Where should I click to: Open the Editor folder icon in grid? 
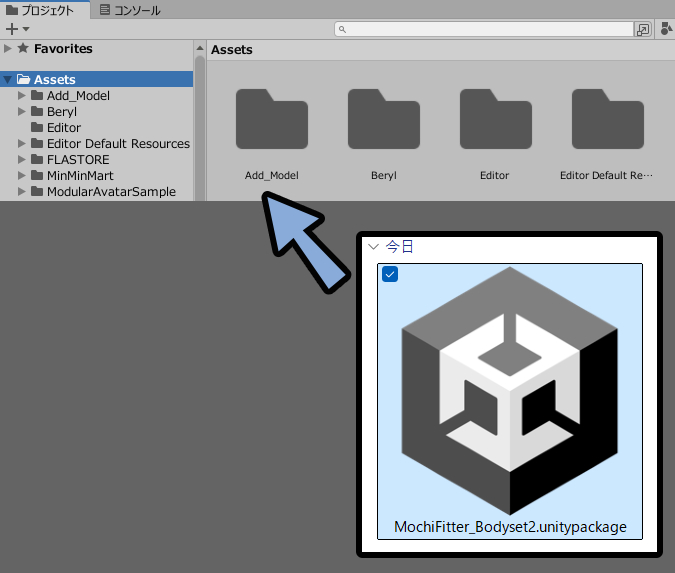pyautogui.click(x=495, y=119)
